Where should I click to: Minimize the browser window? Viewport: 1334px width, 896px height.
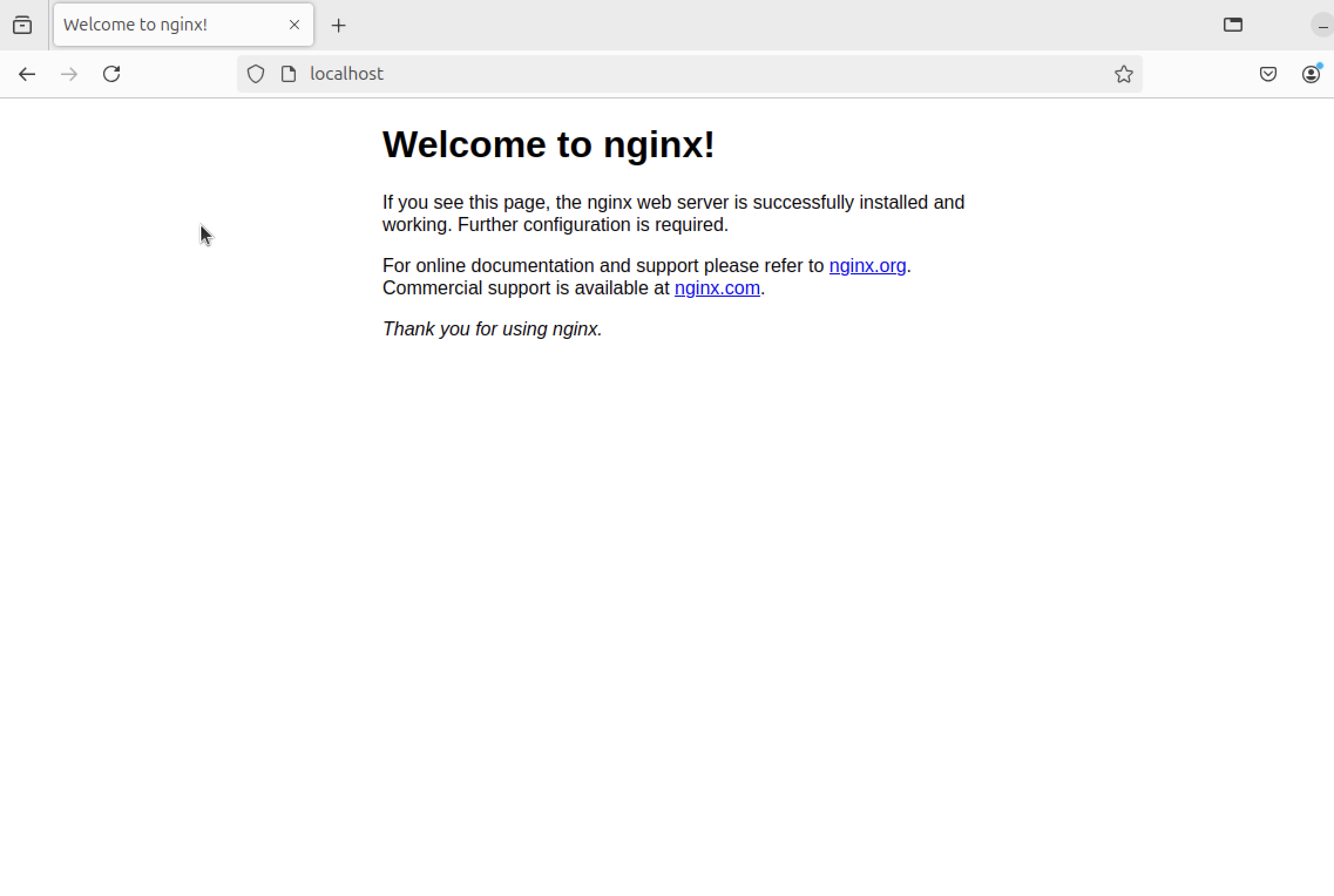pos(1323,26)
